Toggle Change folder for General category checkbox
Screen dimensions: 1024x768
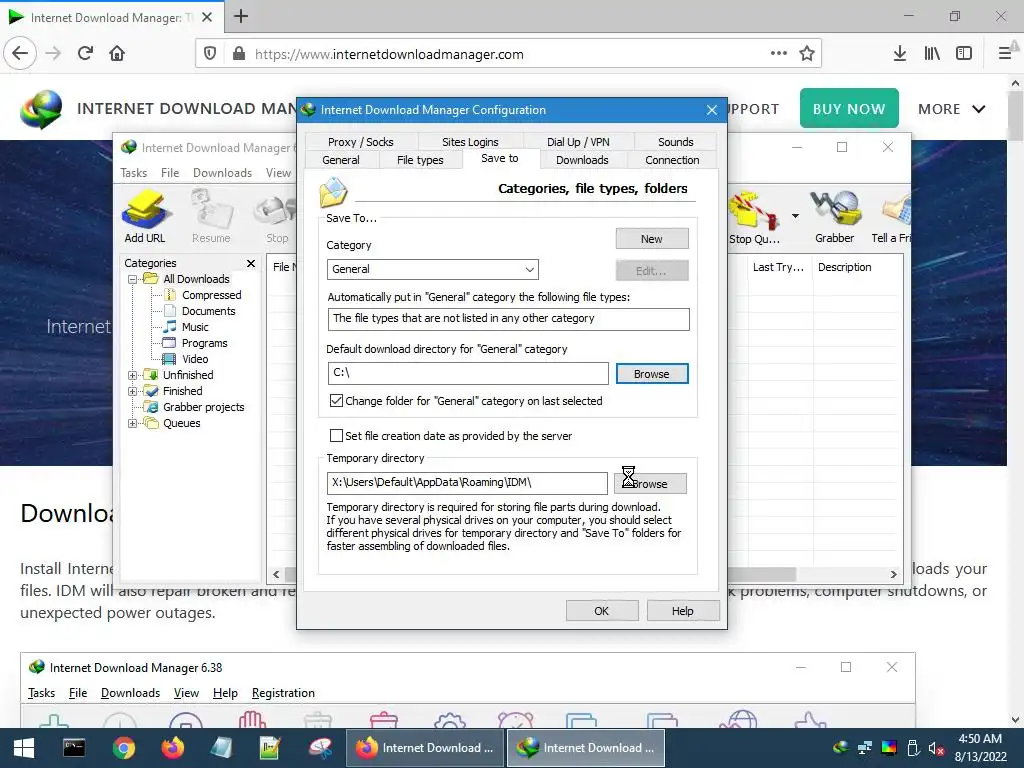tap(336, 401)
